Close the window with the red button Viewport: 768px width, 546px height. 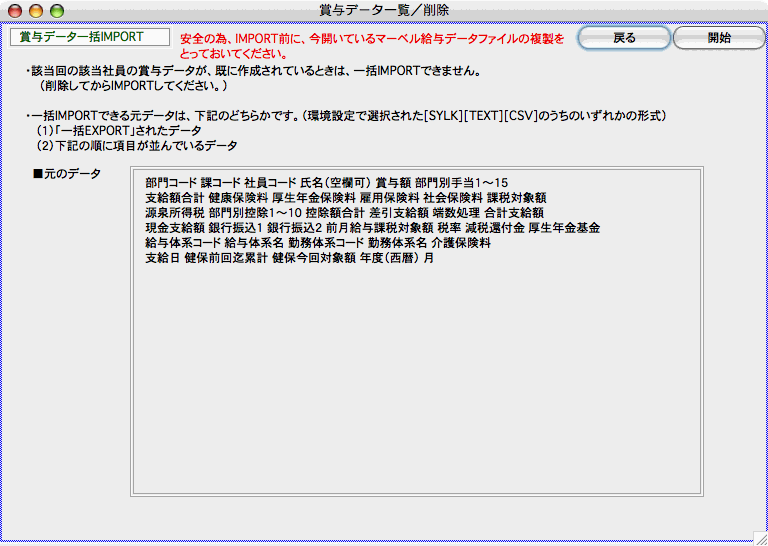pos(15,10)
